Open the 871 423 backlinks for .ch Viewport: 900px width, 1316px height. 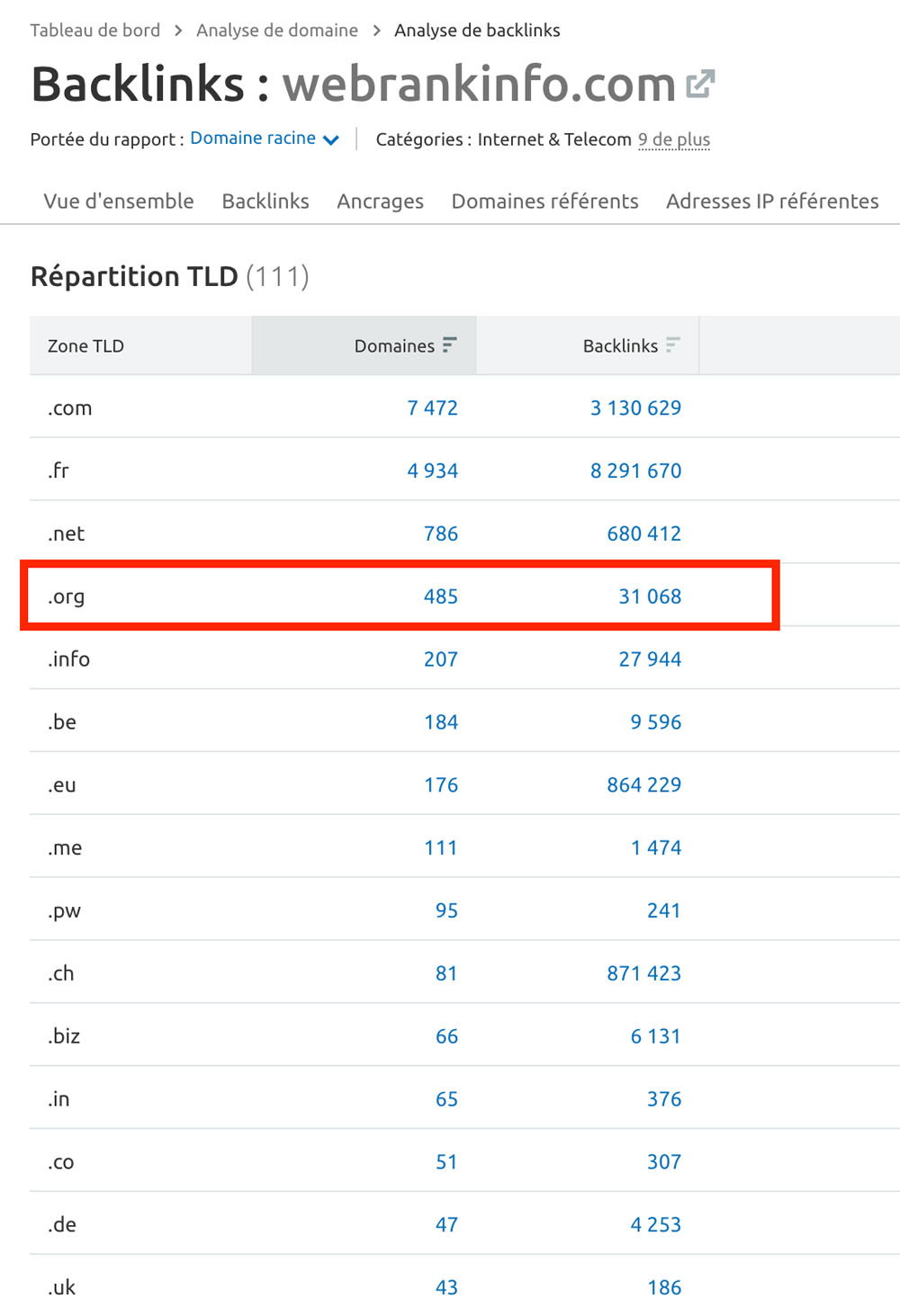tap(643, 973)
